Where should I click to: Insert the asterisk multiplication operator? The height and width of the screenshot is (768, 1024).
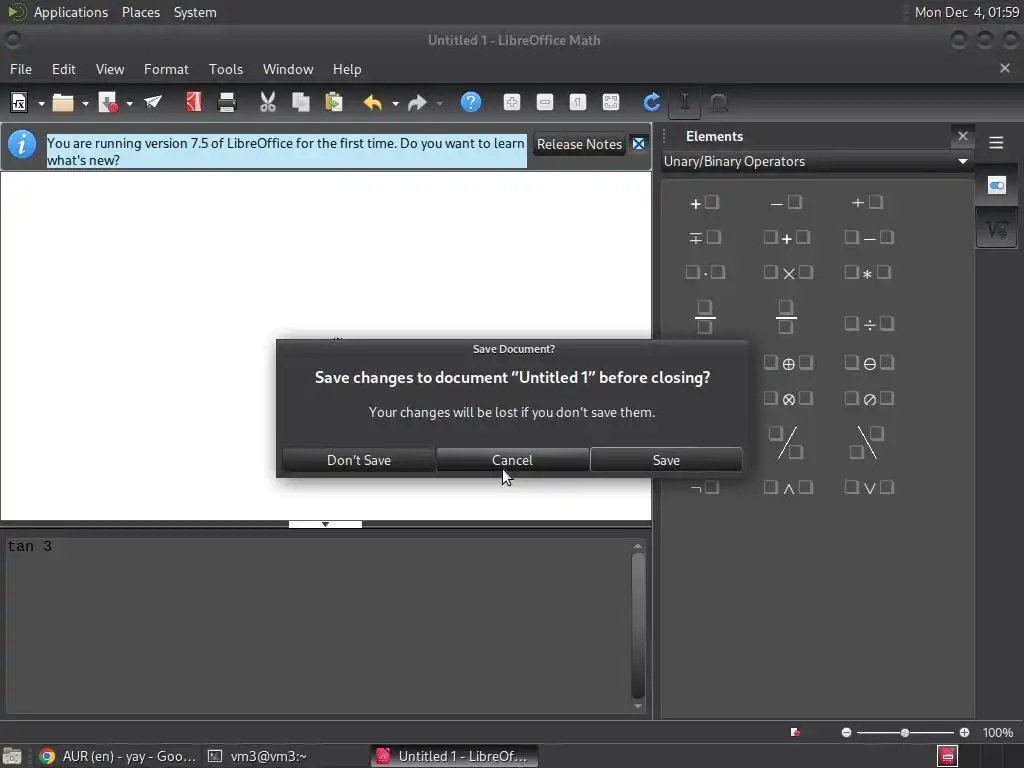(867, 273)
